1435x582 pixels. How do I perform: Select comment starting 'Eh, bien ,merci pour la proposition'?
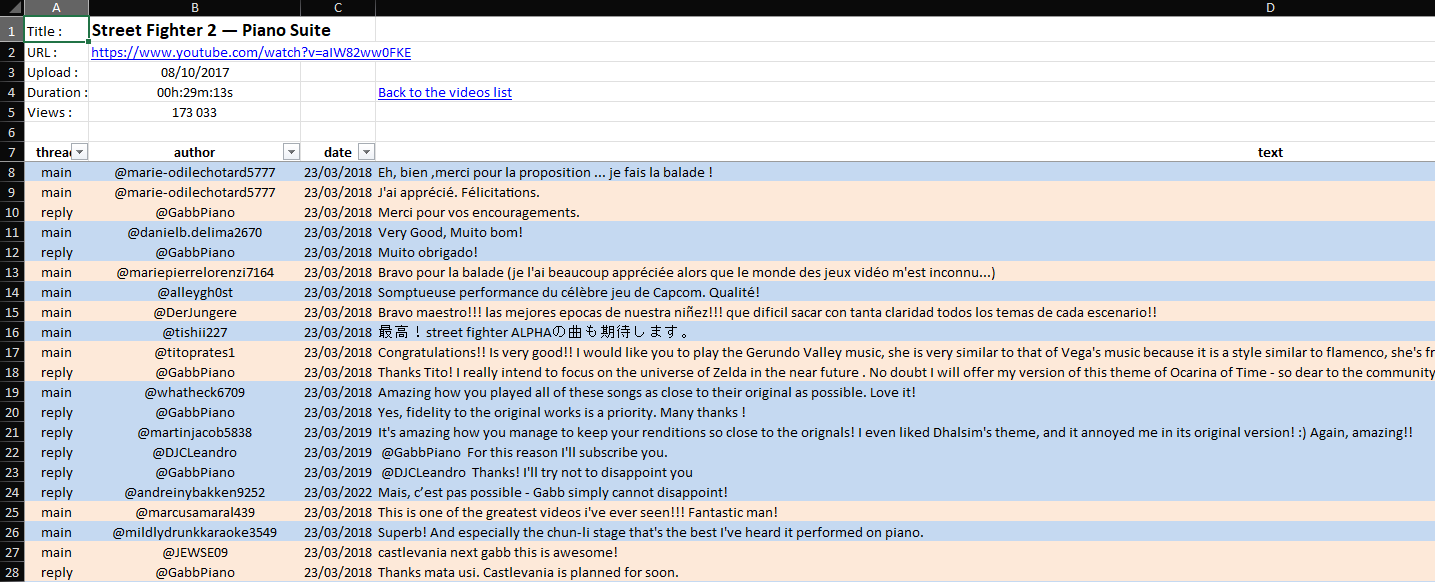pos(905,172)
